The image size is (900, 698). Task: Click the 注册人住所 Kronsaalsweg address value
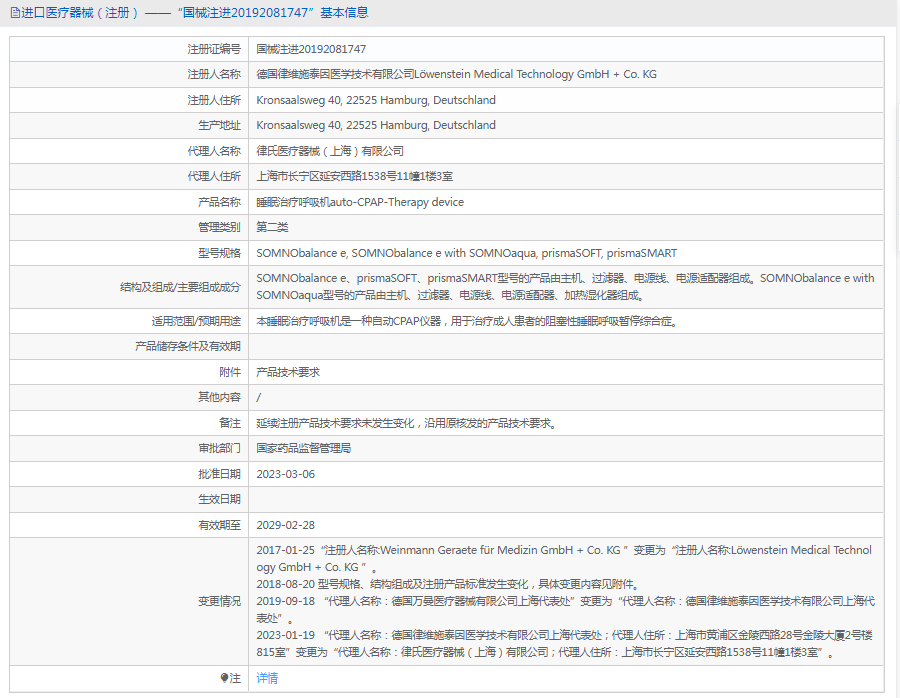click(375, 100)
